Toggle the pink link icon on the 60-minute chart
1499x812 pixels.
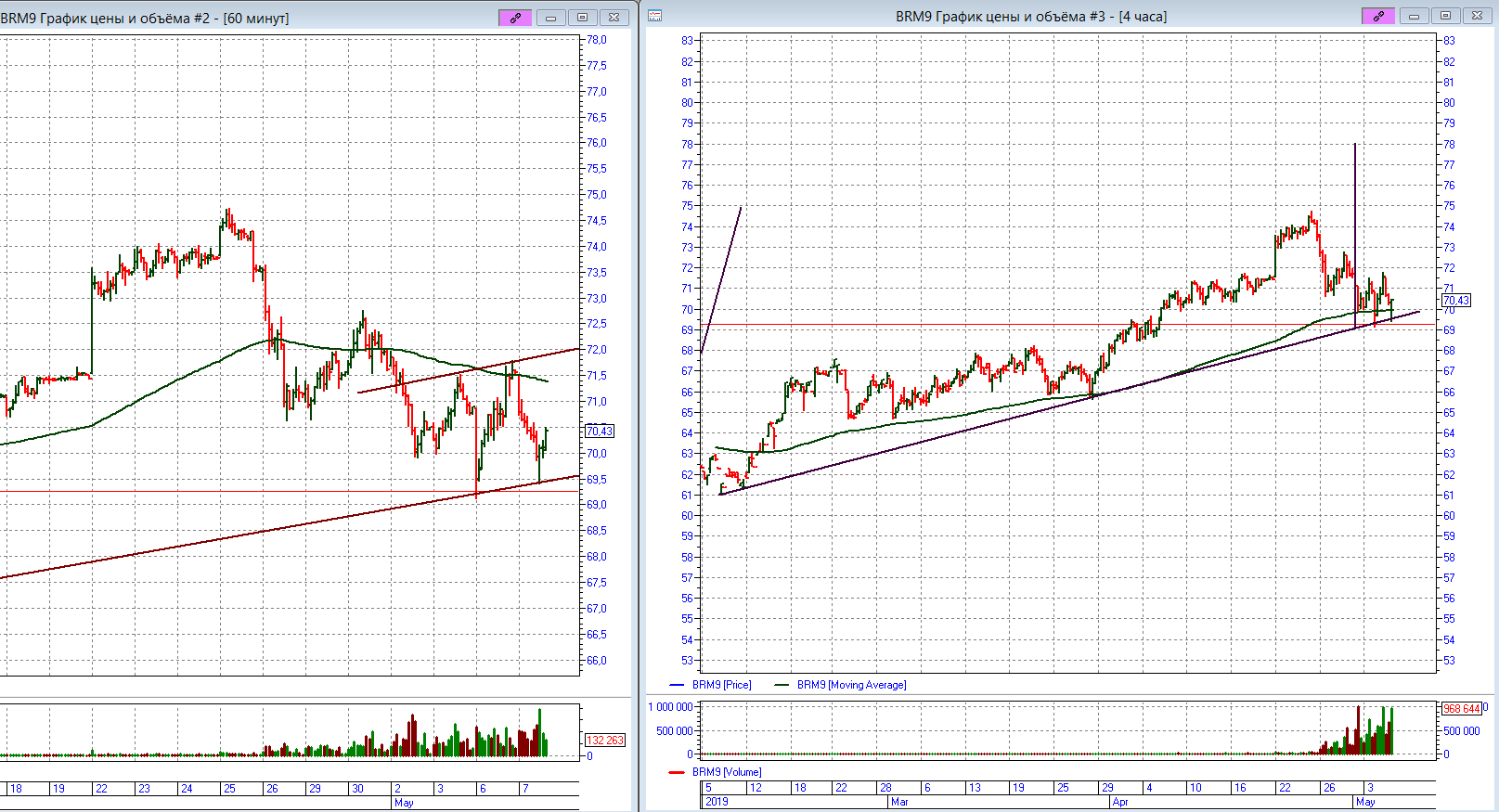point(515,18)
